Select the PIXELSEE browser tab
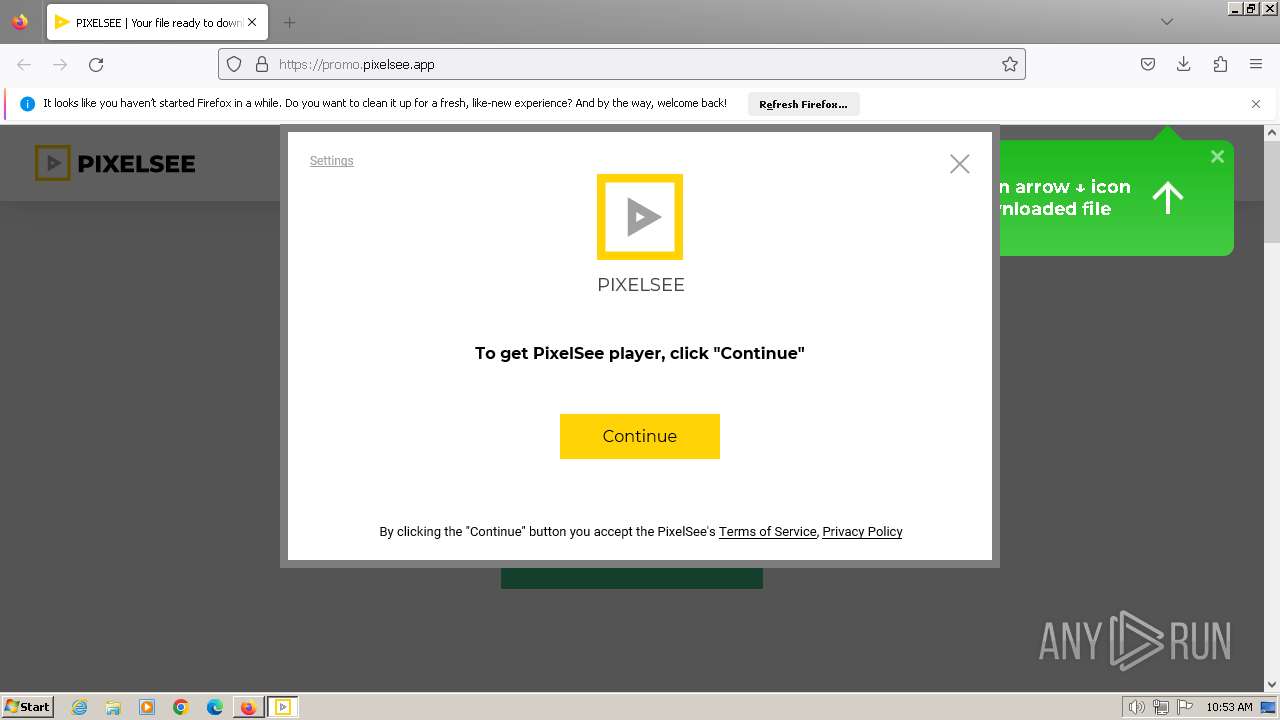 [x=156, y=22]
